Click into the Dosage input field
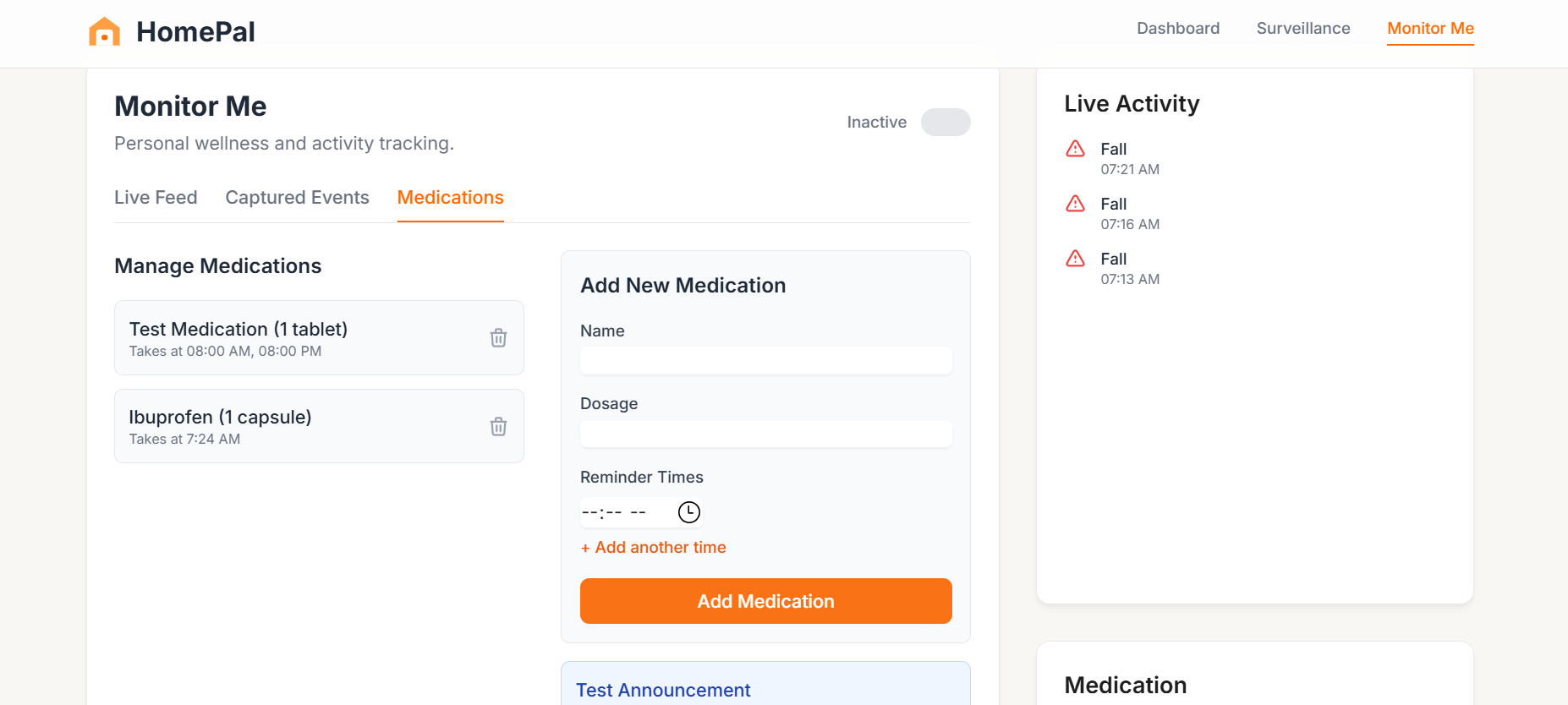The image size is (1568, 705). pos(765,434)
